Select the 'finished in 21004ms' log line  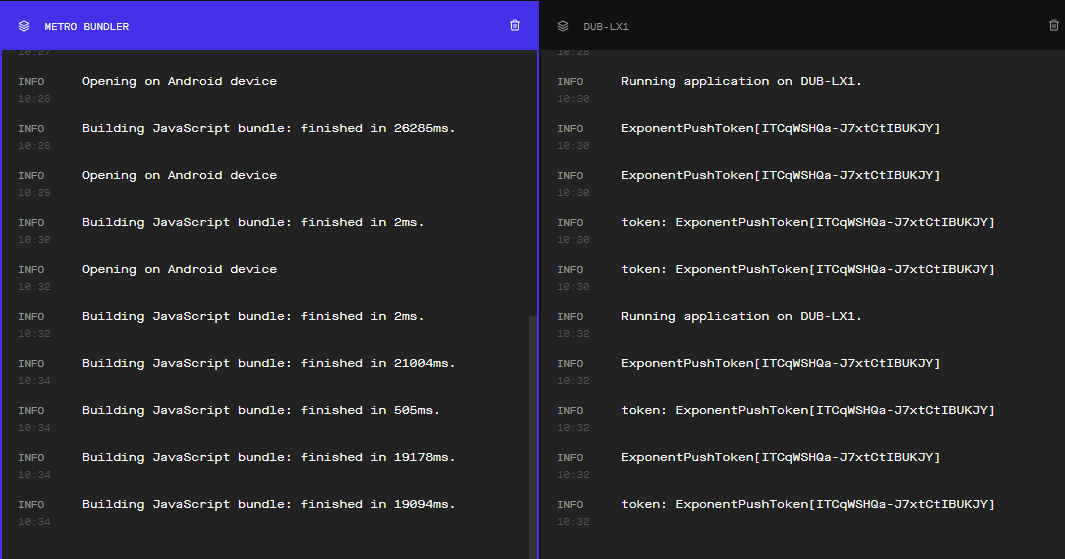point(268,363)
